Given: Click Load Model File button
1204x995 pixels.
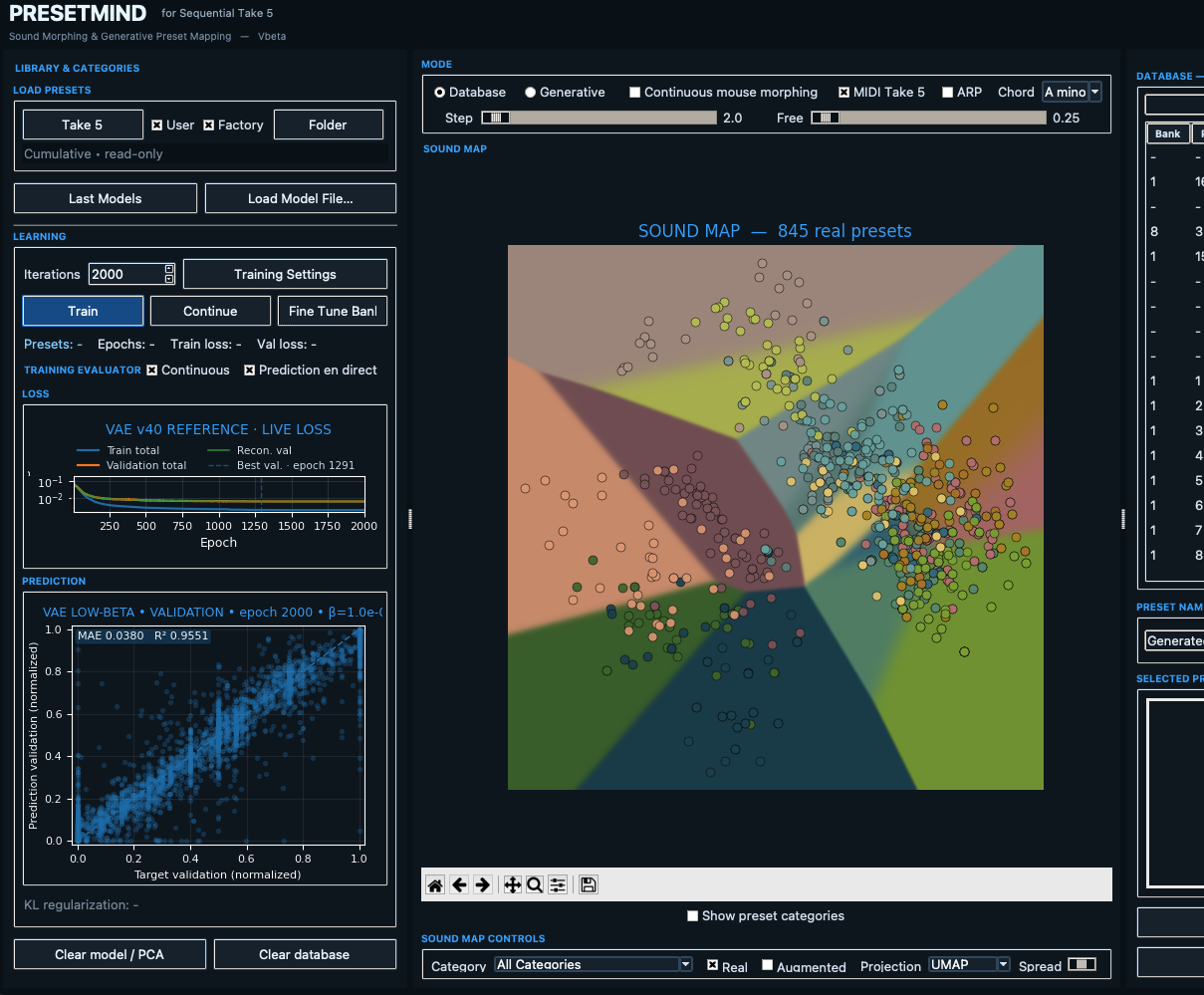Looking at the screenshot, I should pos(301,198).
